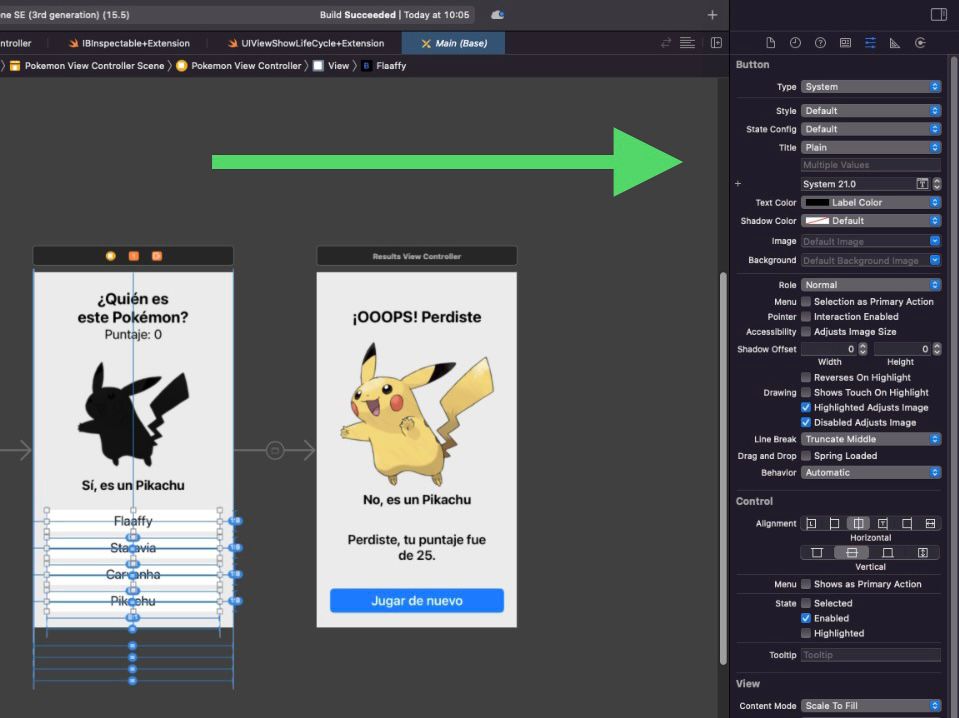Image resolution: width=959 pixels, height=718 pixels.
Task: Click the cloud status icon in toolbar
Action: [497, 15]
